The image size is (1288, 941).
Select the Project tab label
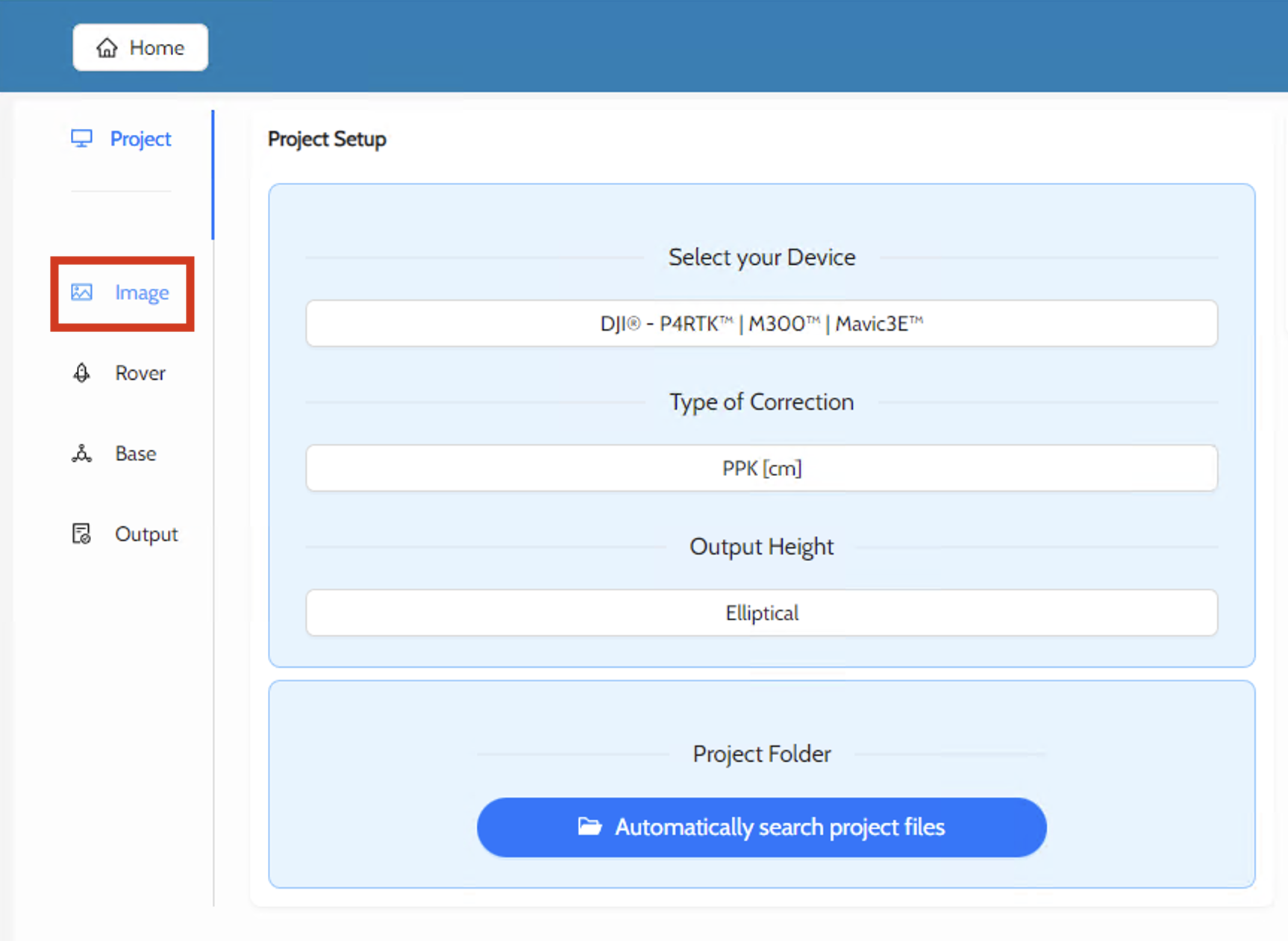pos(140,139)
